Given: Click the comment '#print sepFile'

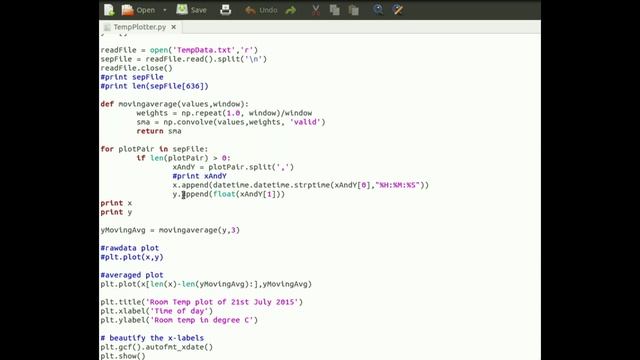Looking at the screenshot, I should [x=132, y=77].
